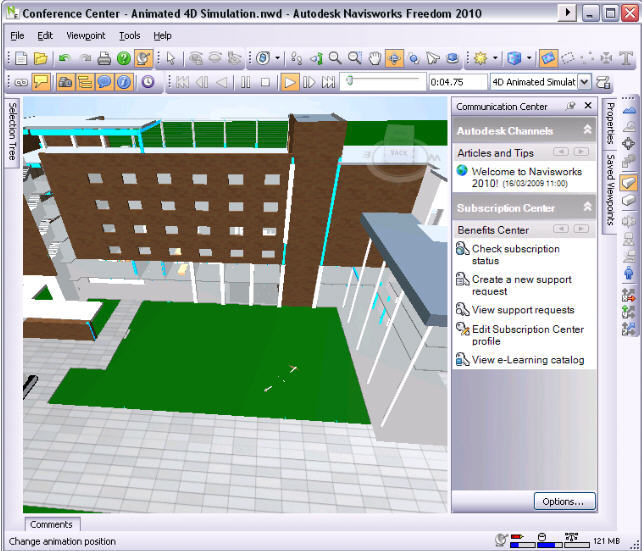Image resolution: width=642 pixels, height=551 pixels.
Task: Choose the Select arrow cursor tool
Action: point(171,59)
